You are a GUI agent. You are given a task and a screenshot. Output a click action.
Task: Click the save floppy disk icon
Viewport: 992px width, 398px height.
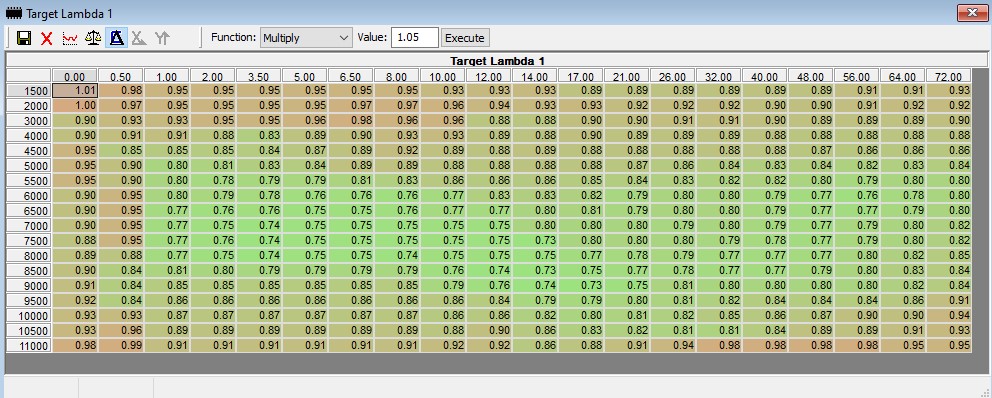coord(24,38)
